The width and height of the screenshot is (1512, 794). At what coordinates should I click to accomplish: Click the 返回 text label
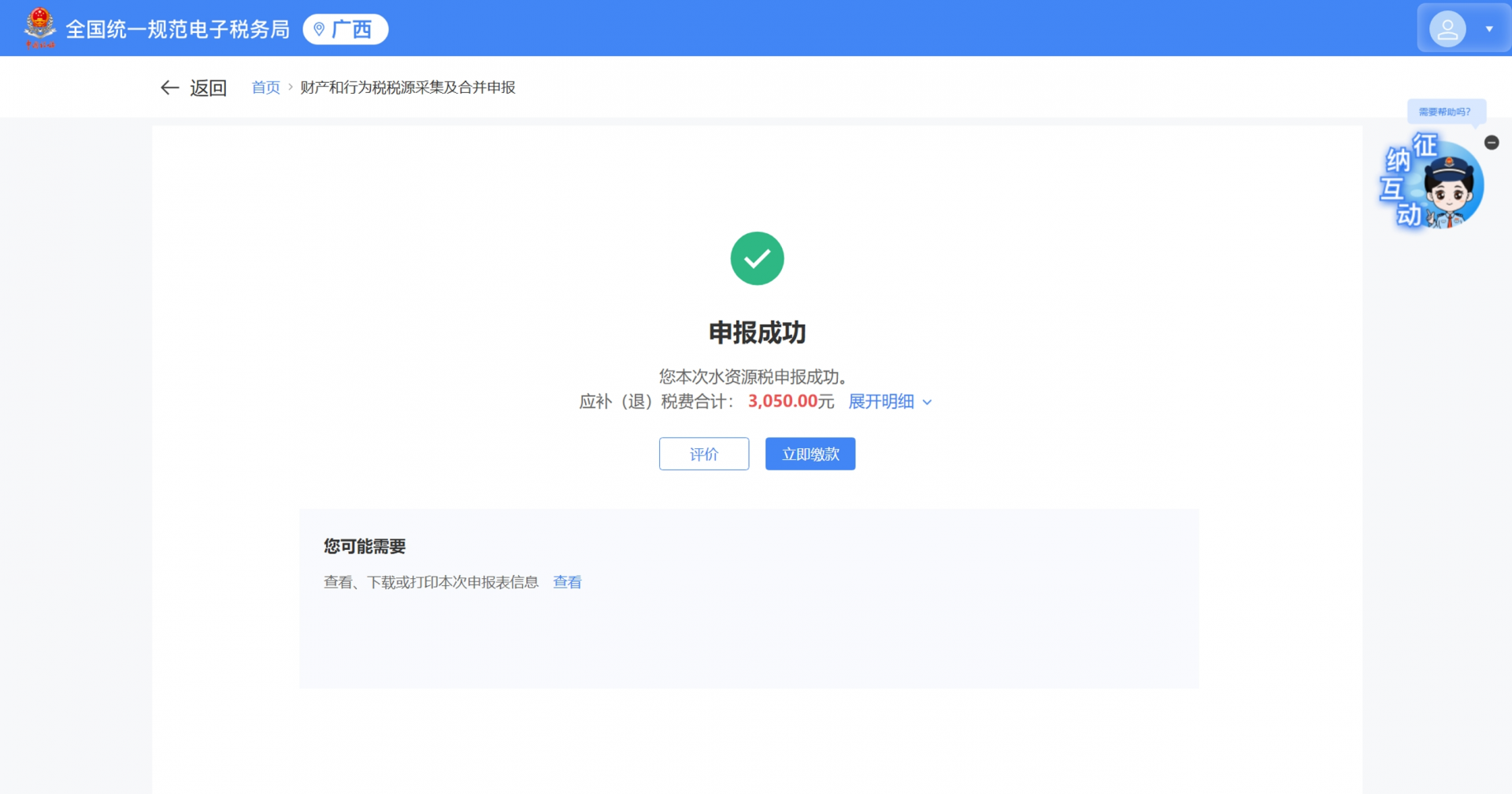tap(208, 87)
